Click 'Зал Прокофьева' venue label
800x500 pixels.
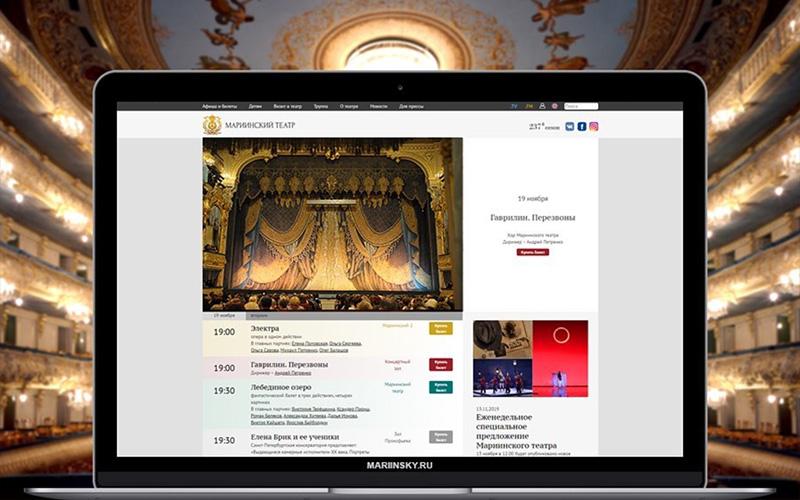tap(397, 437)
